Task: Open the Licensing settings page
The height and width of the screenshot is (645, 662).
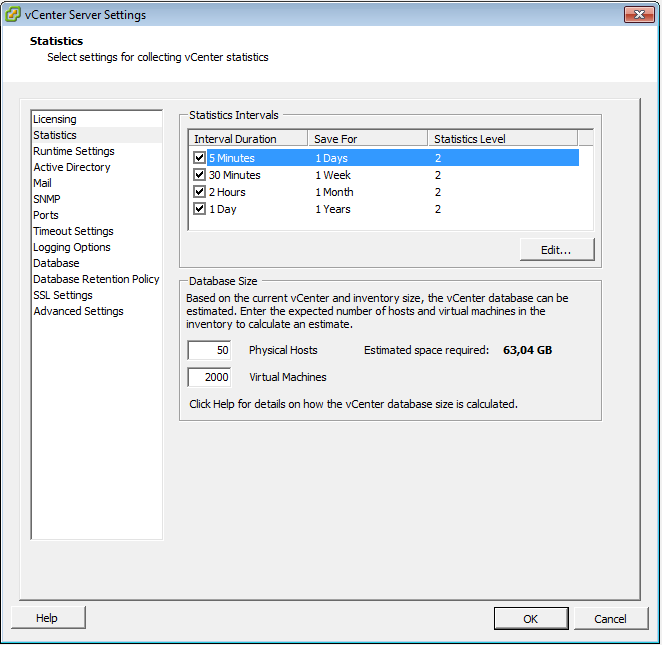Action: [x=55, y=119]
